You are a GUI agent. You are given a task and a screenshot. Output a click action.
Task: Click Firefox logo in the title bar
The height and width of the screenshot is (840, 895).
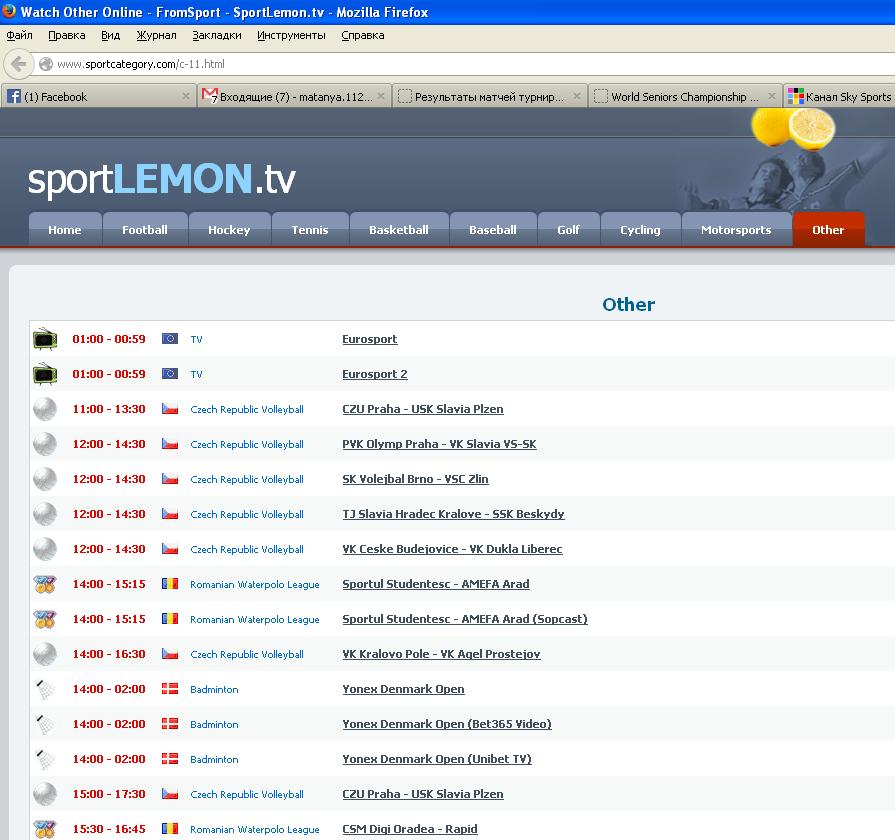click(x=9, y=11)
